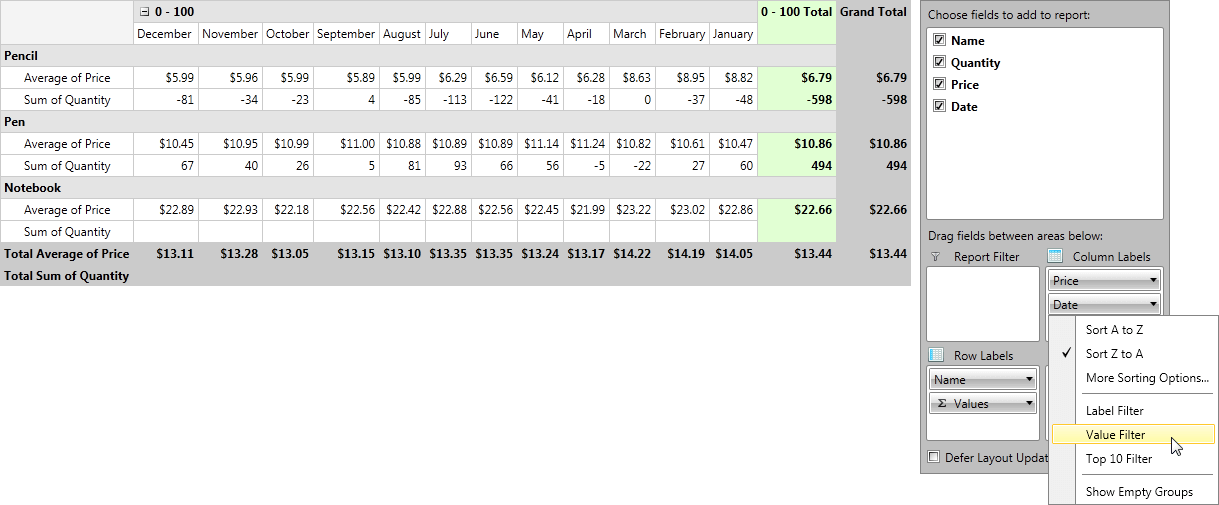Uncheck the Price field checkbox
Screen dimensions: 1219x505
[x=939, y=85]
